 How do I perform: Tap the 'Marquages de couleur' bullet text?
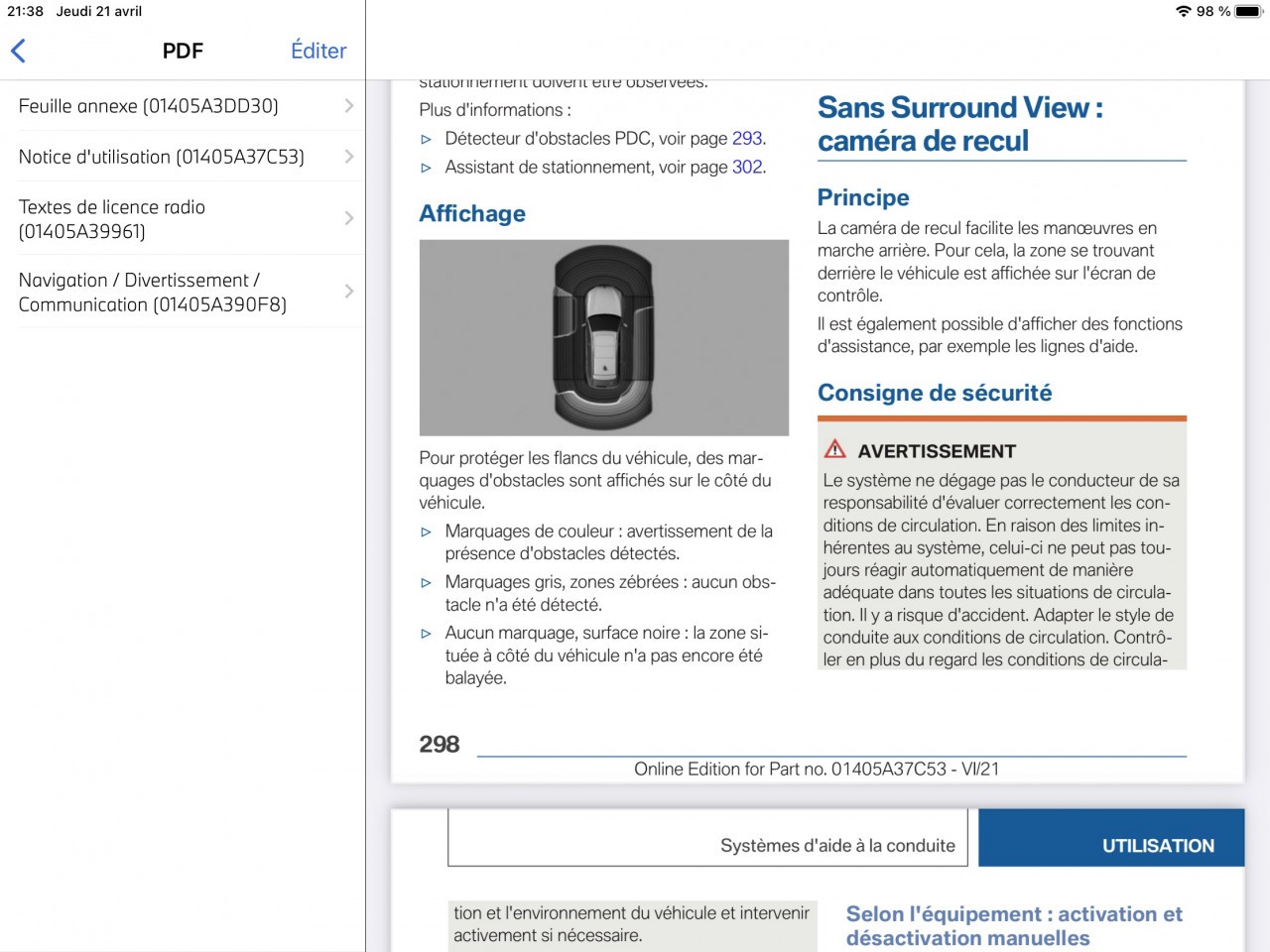608,542
